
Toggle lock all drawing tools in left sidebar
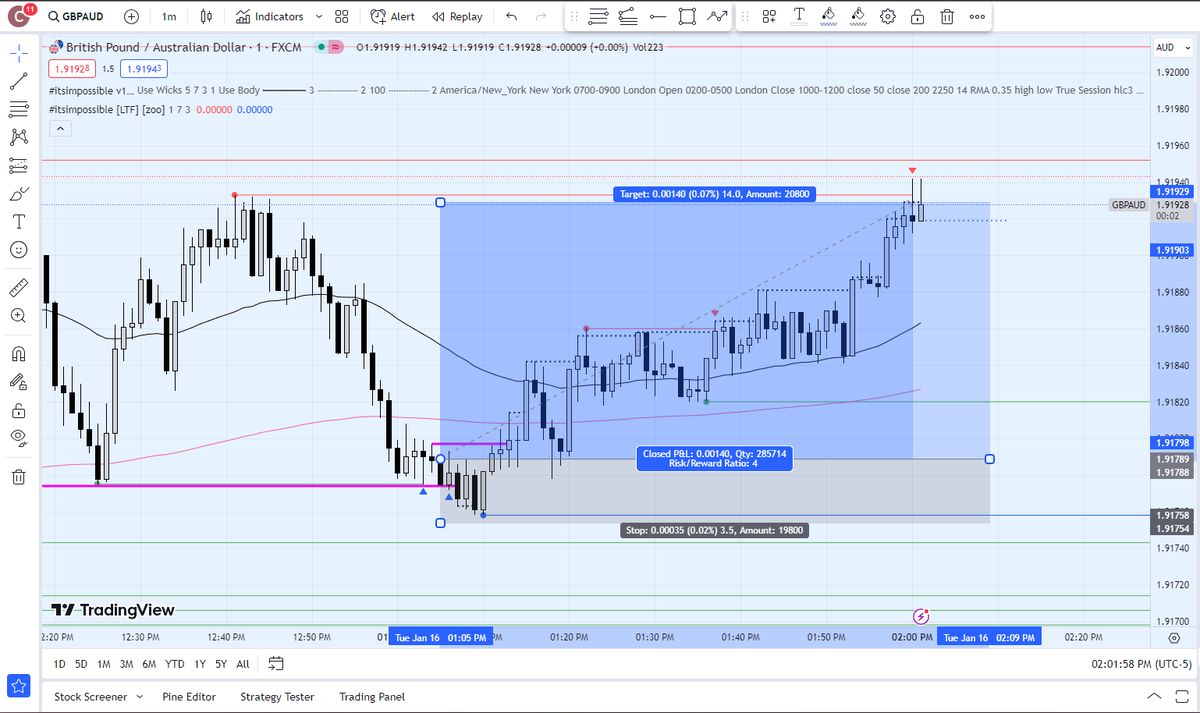click(18, 410)
